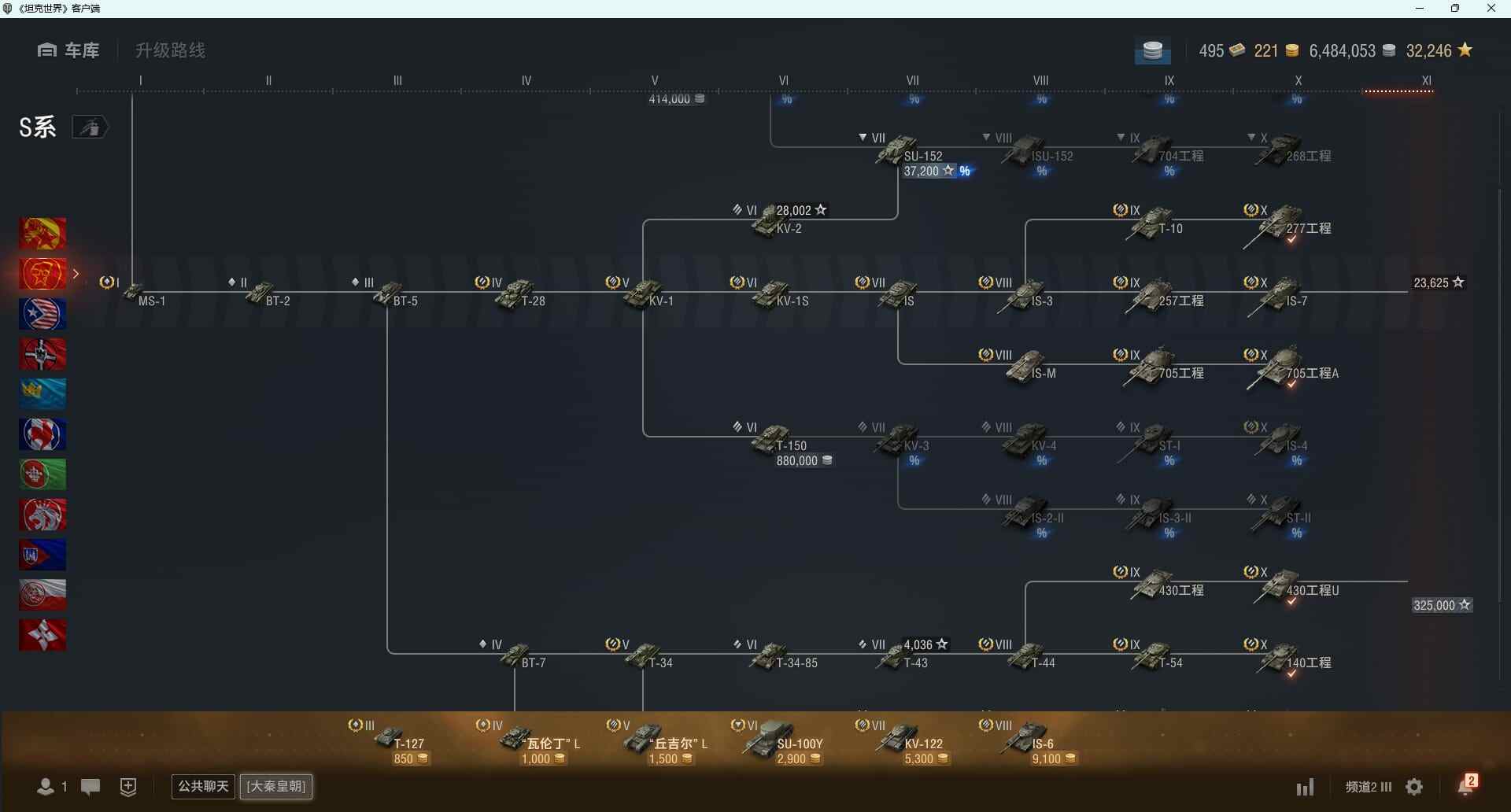Viewport: 1511px width, 812px height.
Task: Select the MS-1 tier I tank
Action: point(135,293)
